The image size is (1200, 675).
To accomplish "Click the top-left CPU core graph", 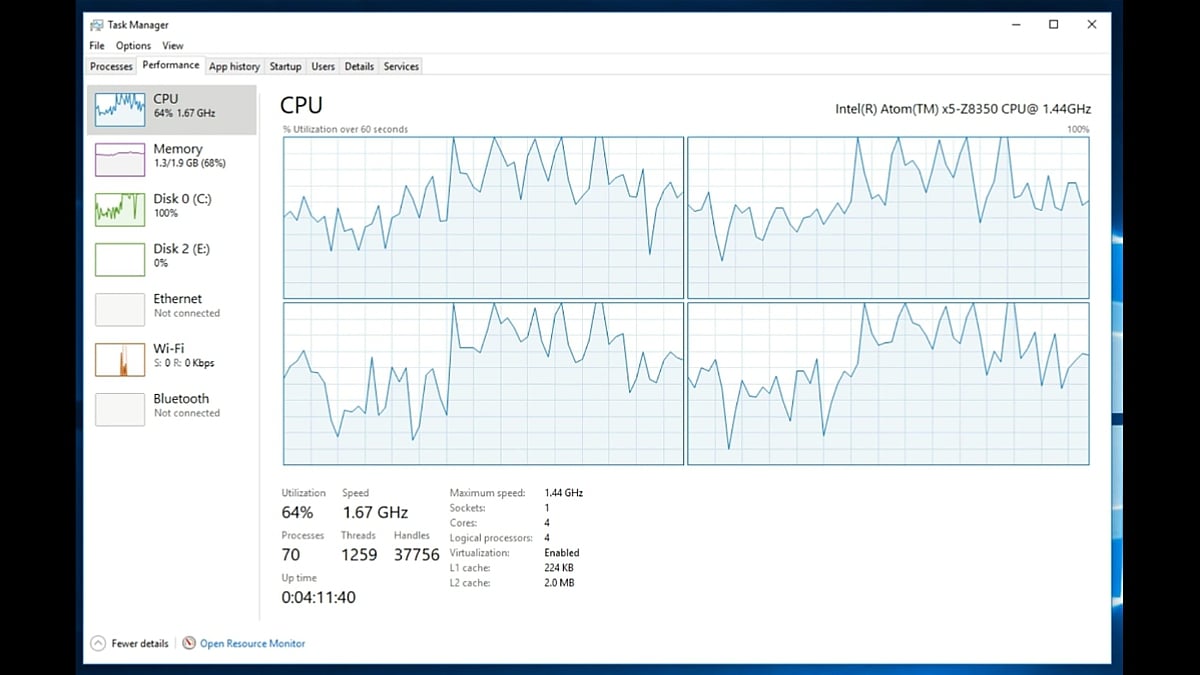I will 483,215.
